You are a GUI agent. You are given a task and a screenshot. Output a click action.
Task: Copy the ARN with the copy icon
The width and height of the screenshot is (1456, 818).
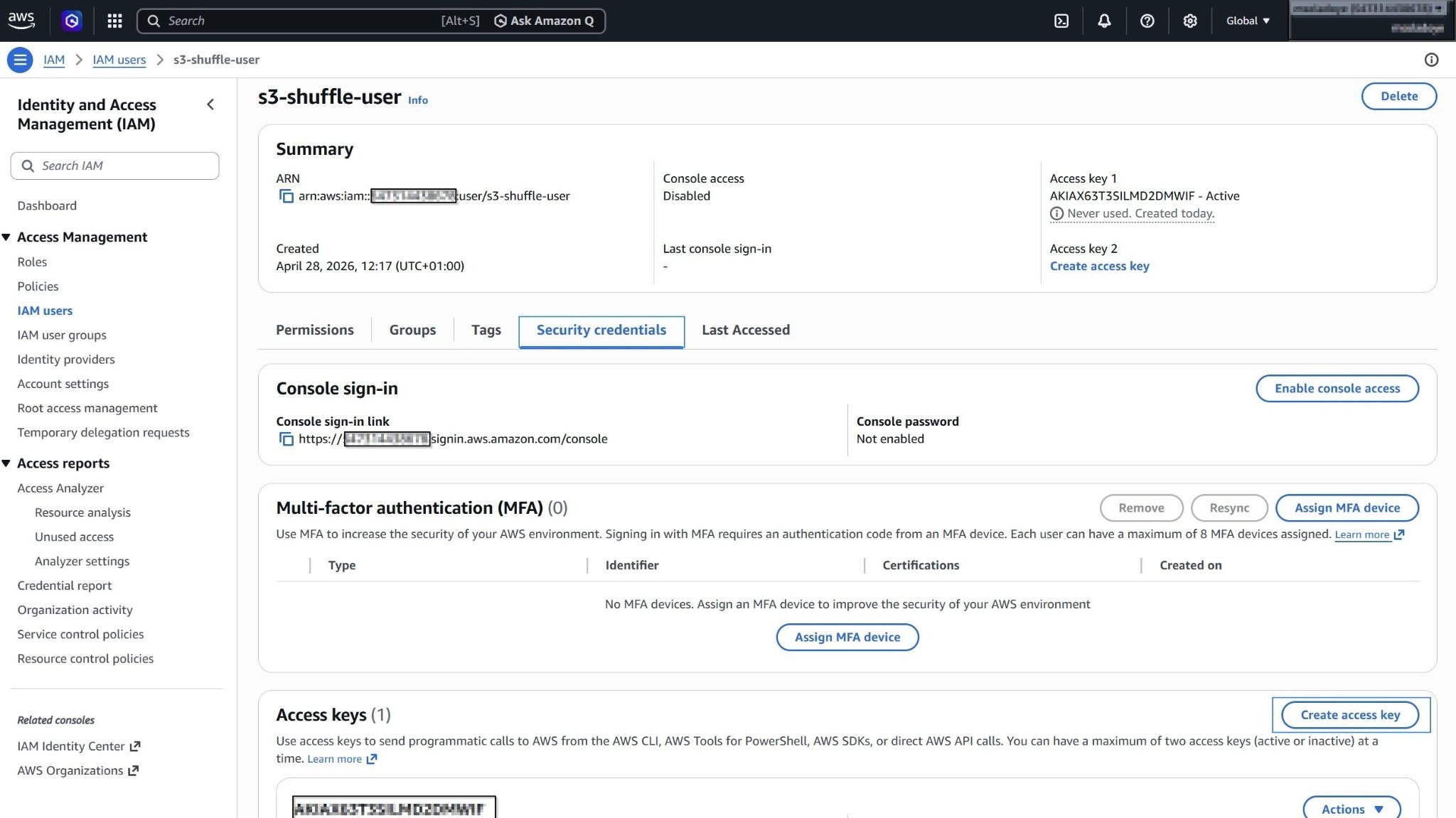(286, 196)
